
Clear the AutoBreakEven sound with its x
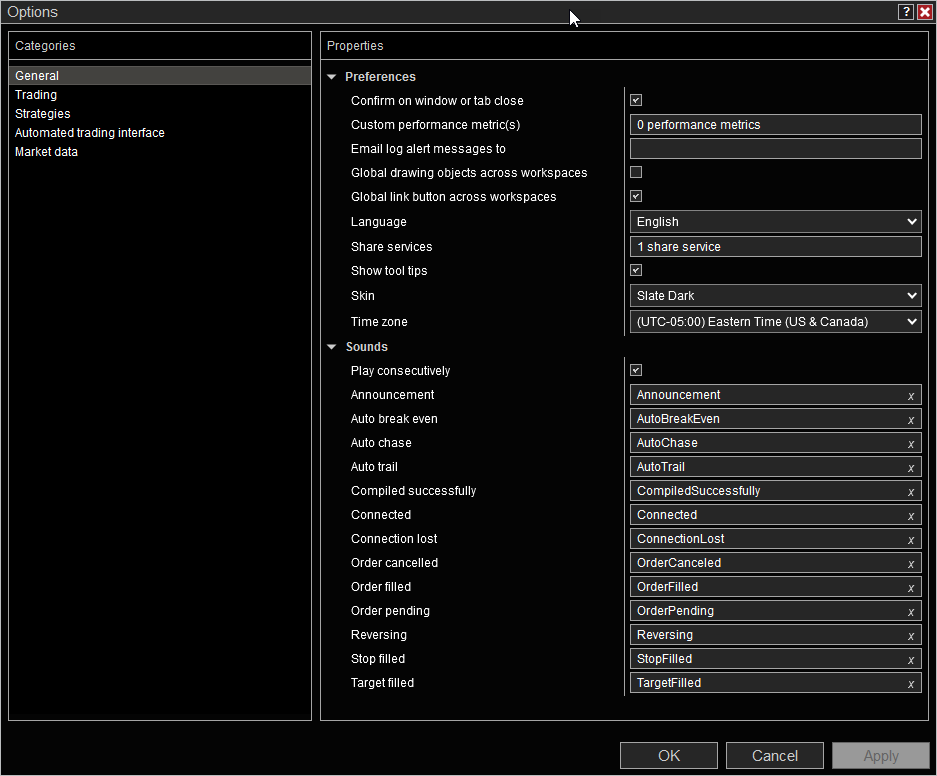point(910,420)
